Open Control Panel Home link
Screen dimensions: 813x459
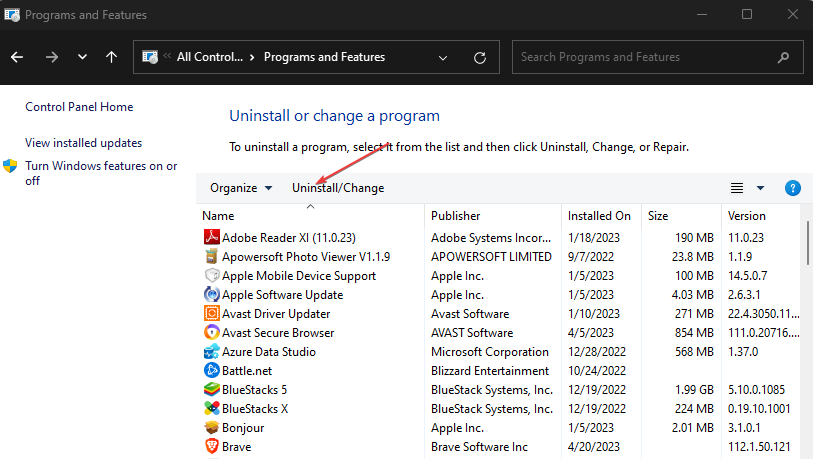(79, 107)
